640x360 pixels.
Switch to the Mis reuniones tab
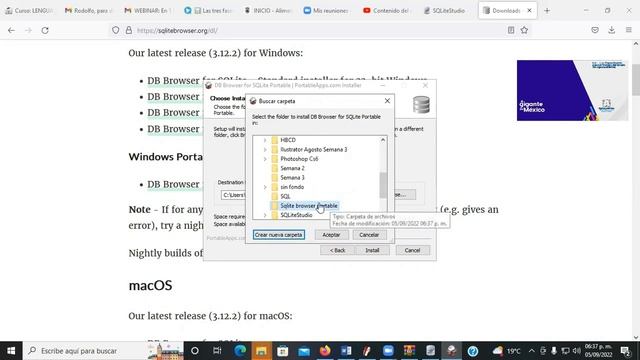(x=327, y=11)
